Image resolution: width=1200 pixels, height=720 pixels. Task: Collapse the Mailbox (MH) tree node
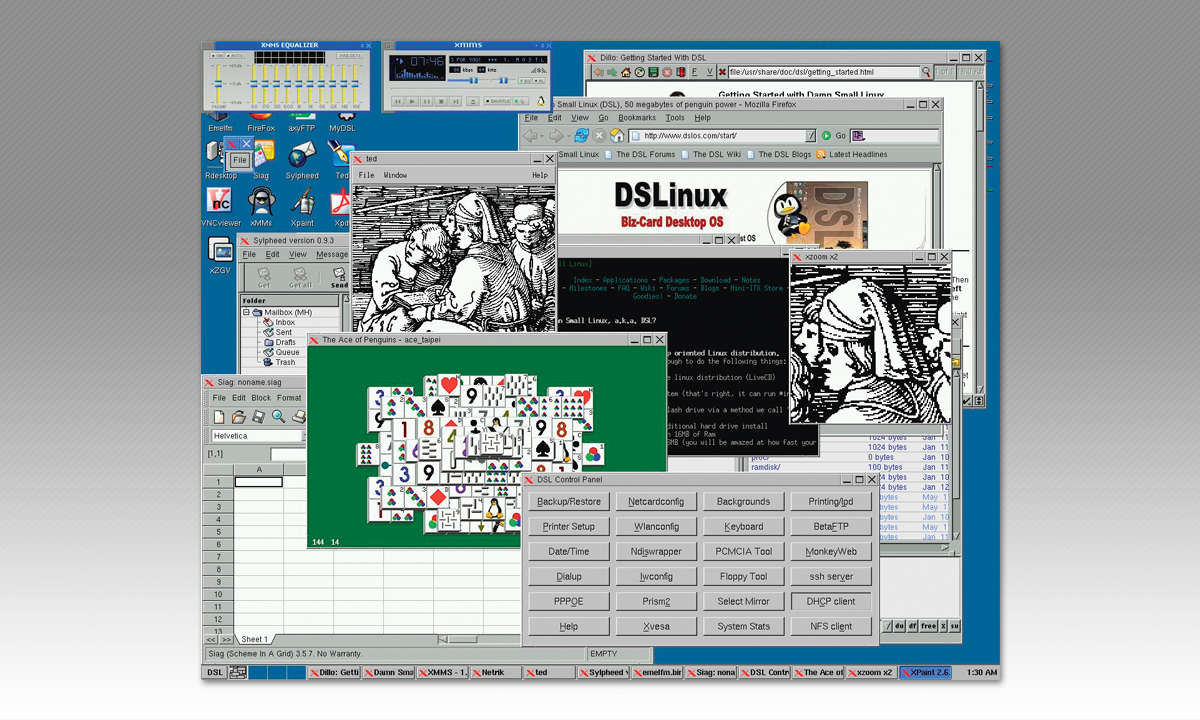246,312
